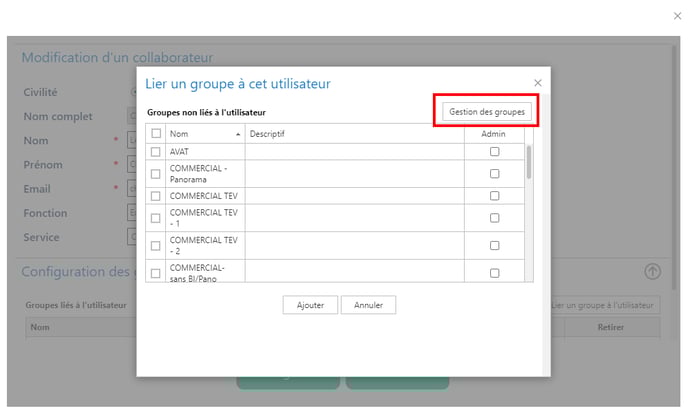The width and height of the screenshot is (688, 413).
Task: Enable Admin for COMMERCIAL TEV
Action: 494,195
